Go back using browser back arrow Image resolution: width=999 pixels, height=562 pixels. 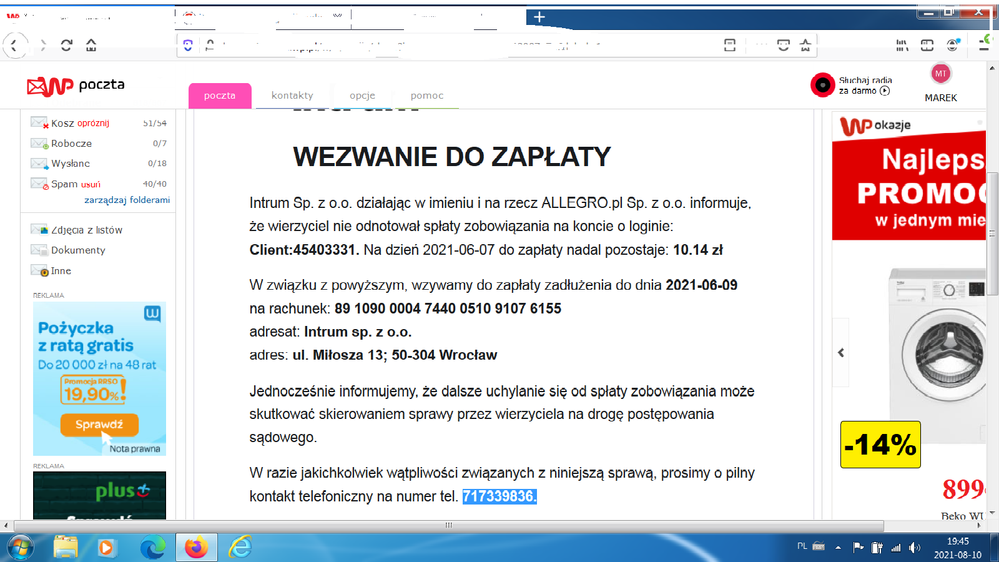(x=15, y=45)
